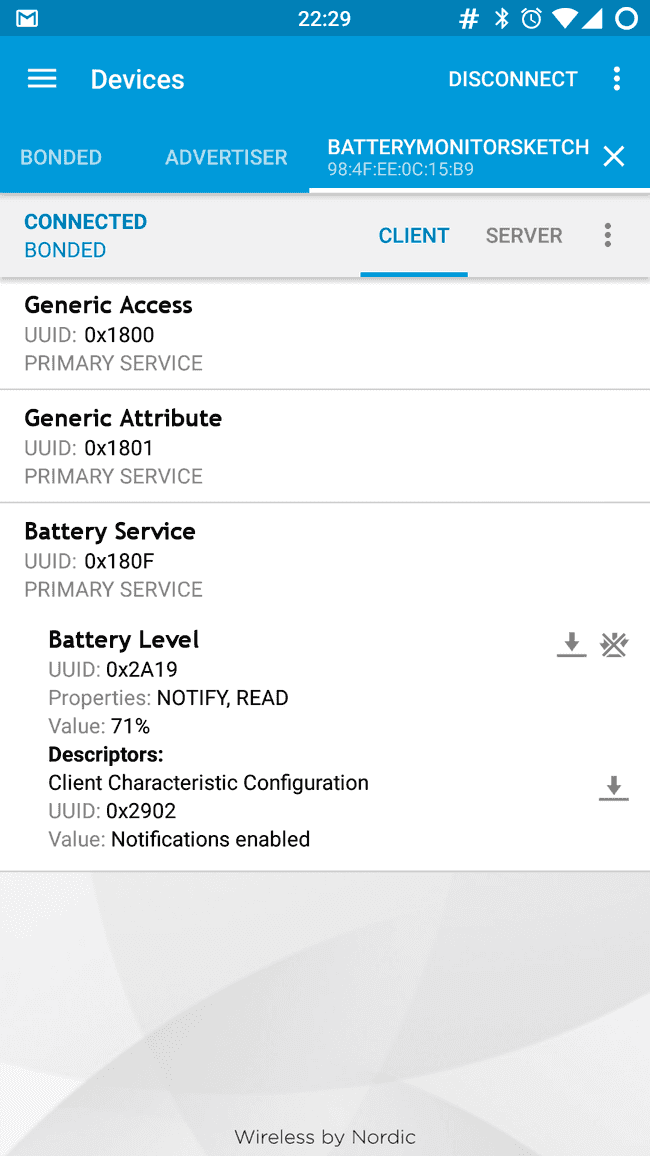Close the BATTERYMONITORSKETCH device tab
This screenshot has width=650, height=1156.
pyautogui.click(x=613, y=156)
